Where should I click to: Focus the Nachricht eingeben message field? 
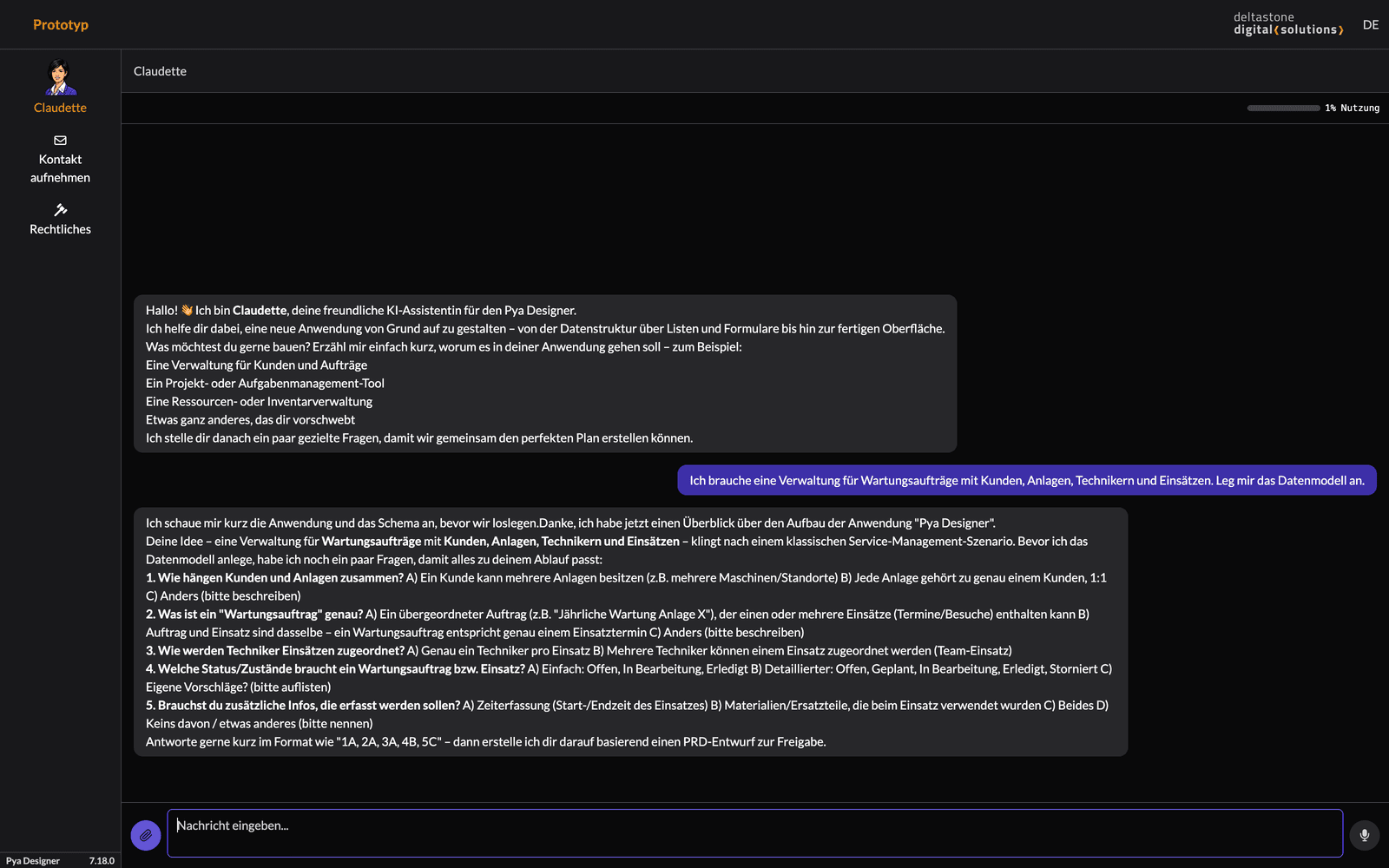(x=754, y=833)
